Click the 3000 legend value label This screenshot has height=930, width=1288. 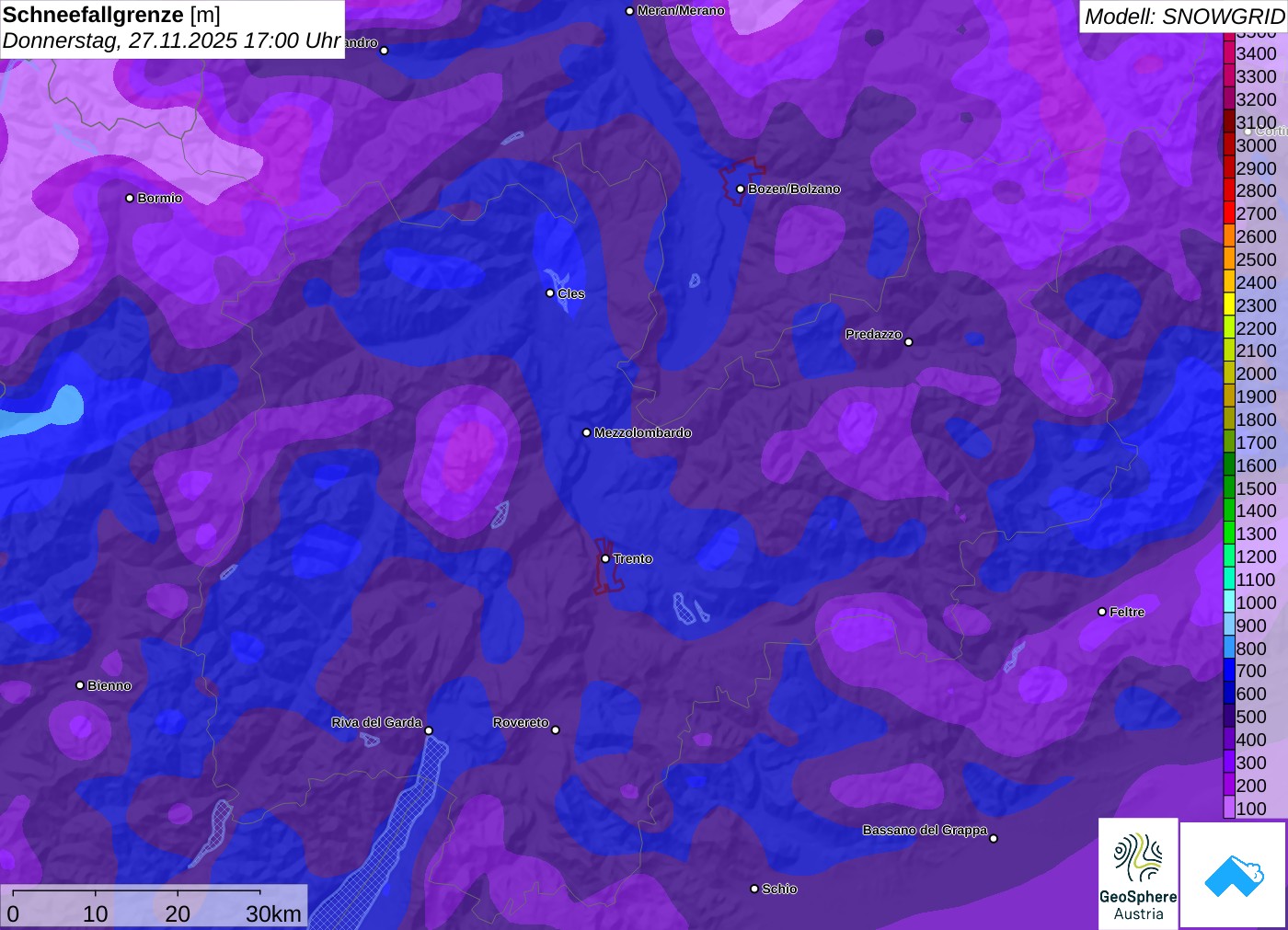[1257, 145]
